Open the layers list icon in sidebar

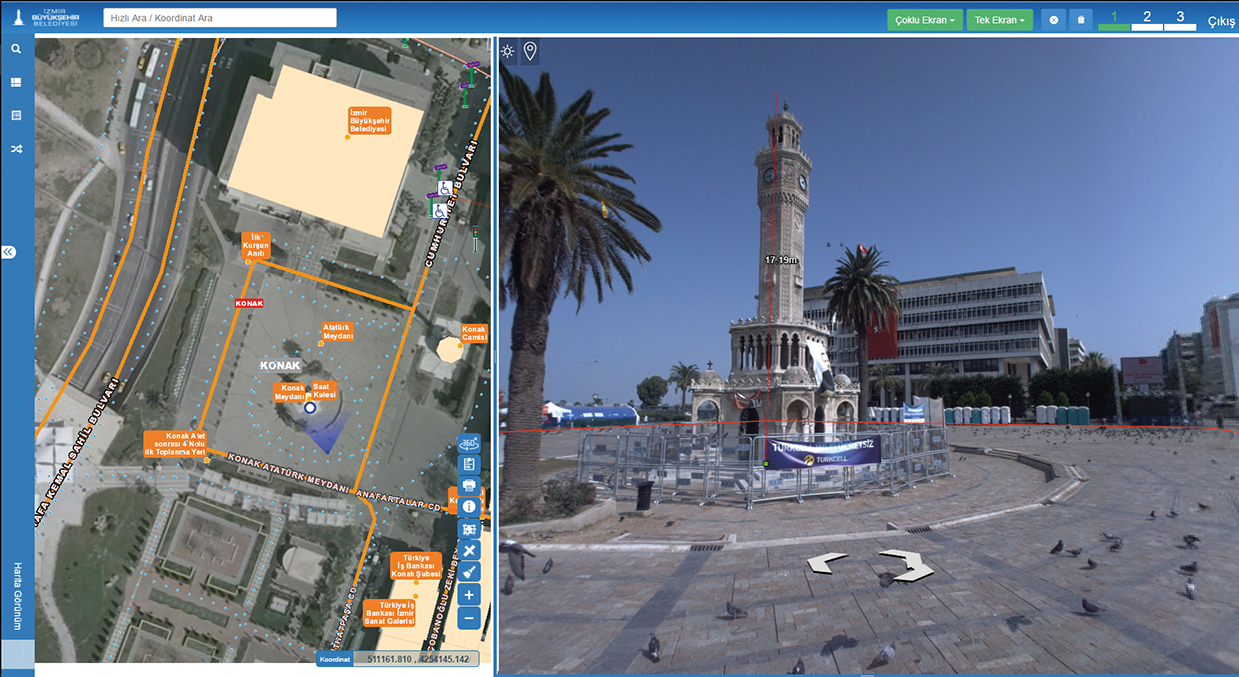(x=16, y=82)
